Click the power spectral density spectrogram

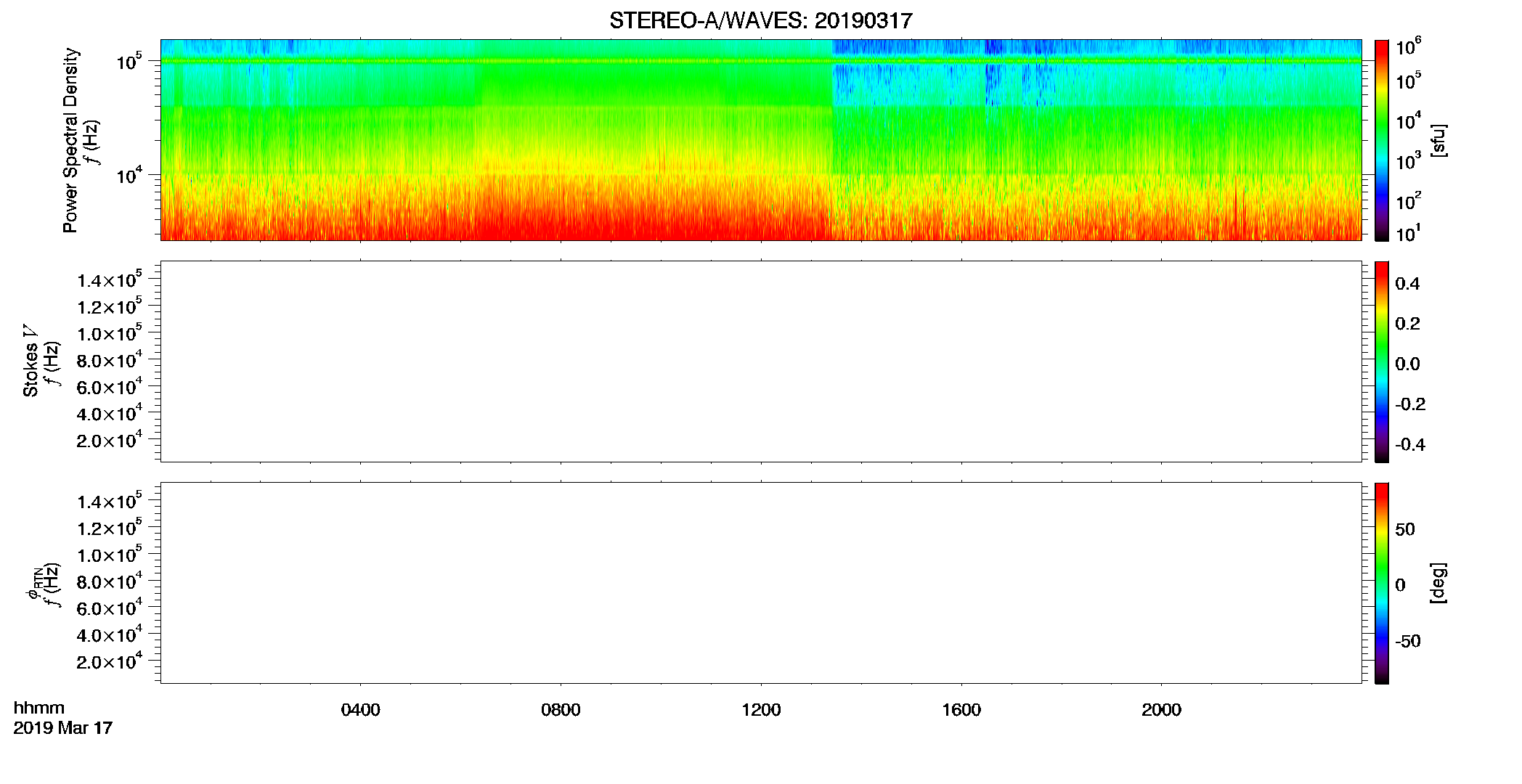(x=761, y=140)
